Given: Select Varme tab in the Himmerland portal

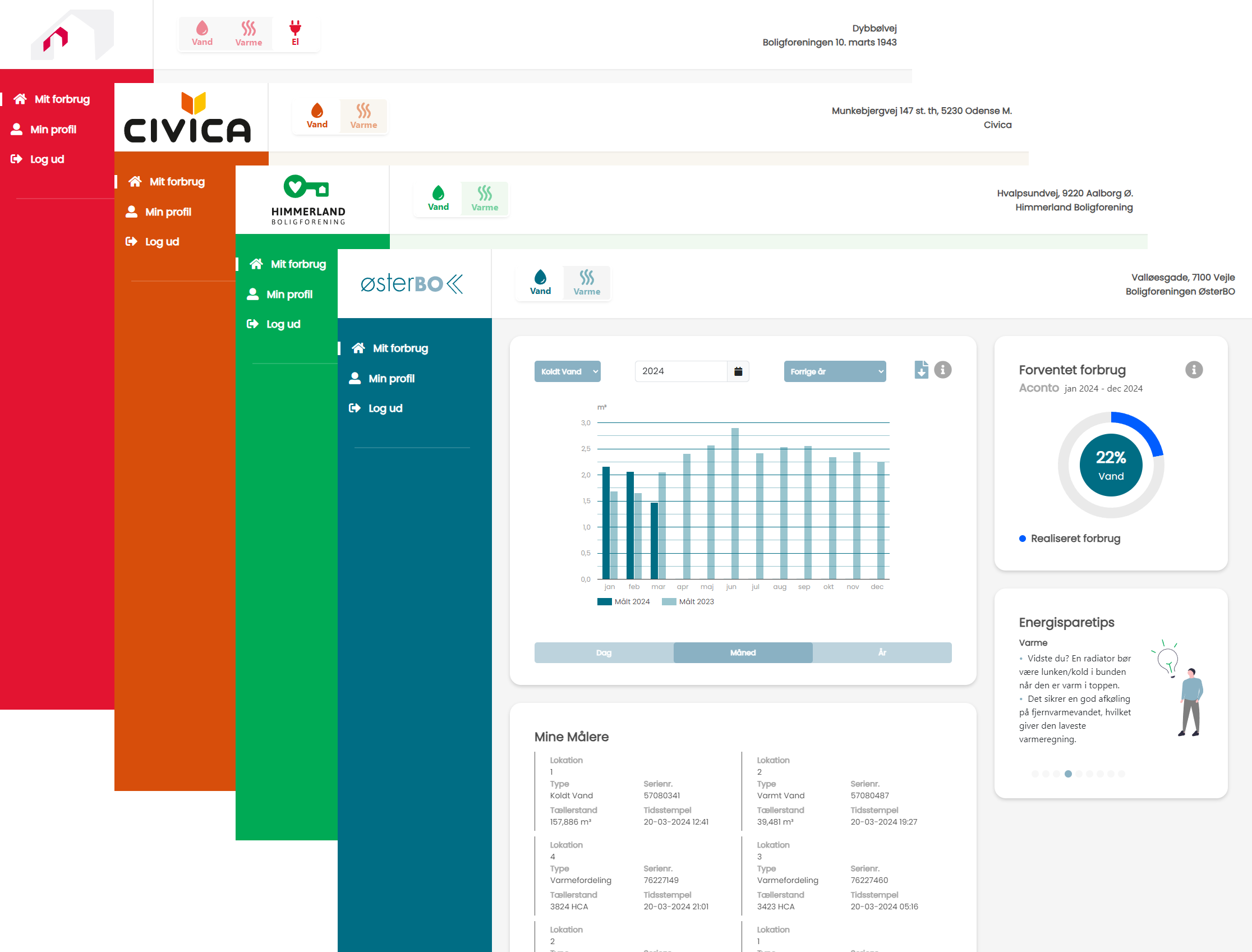Looking at the screenshot, I should click(x=485, y=199).
